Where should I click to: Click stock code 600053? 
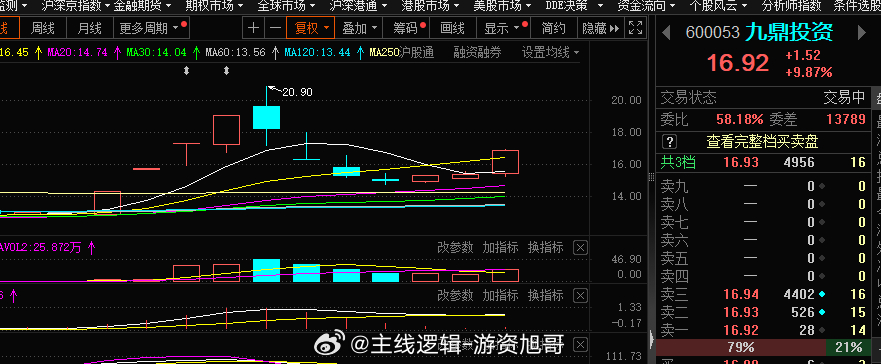click(x=712, y=33)
